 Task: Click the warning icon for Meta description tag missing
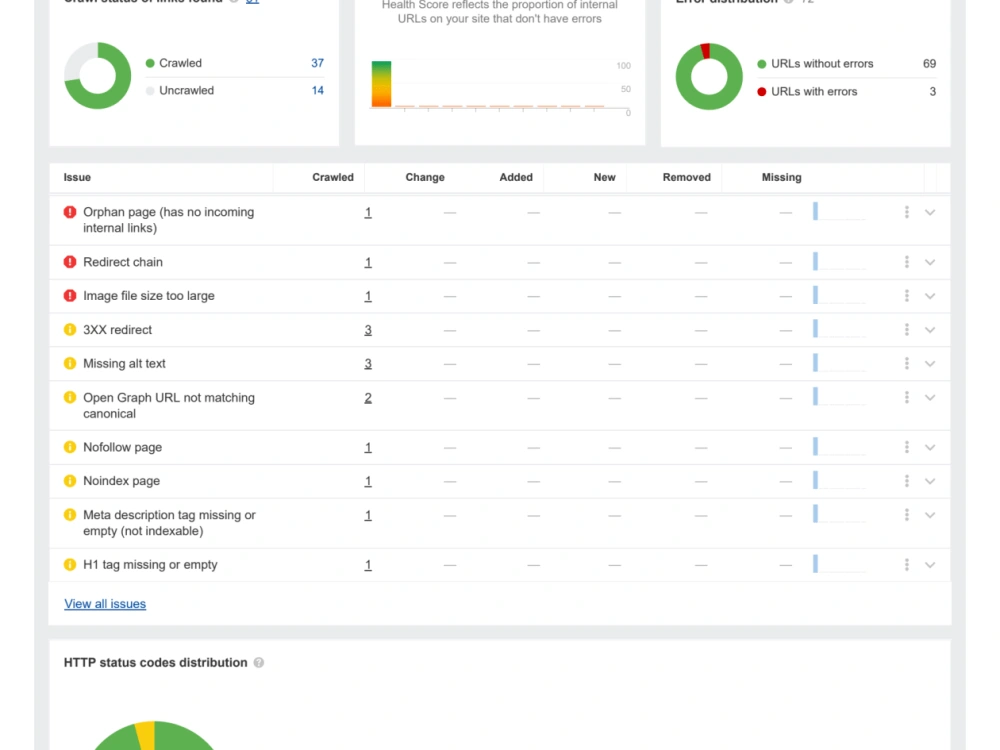(70, 515)
